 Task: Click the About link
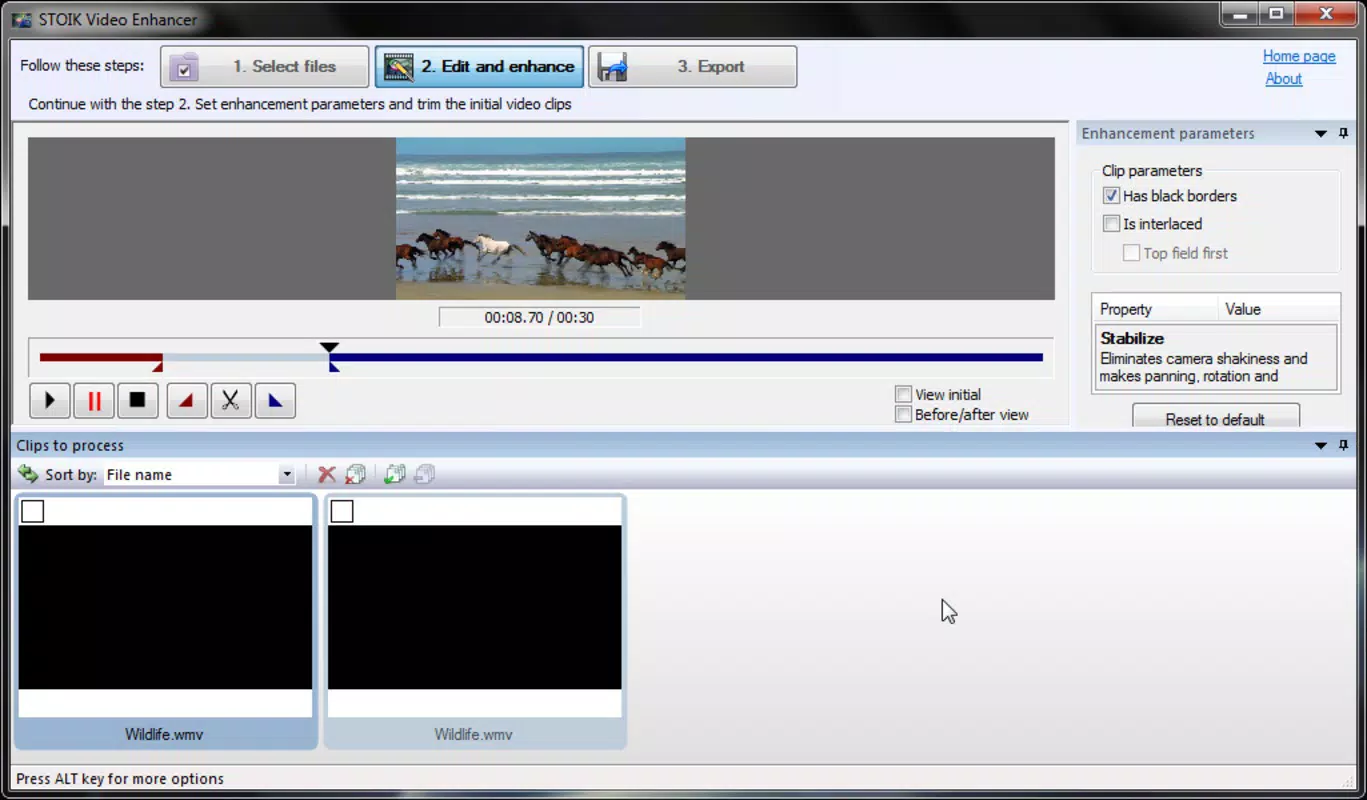[x=1283, y=79]
